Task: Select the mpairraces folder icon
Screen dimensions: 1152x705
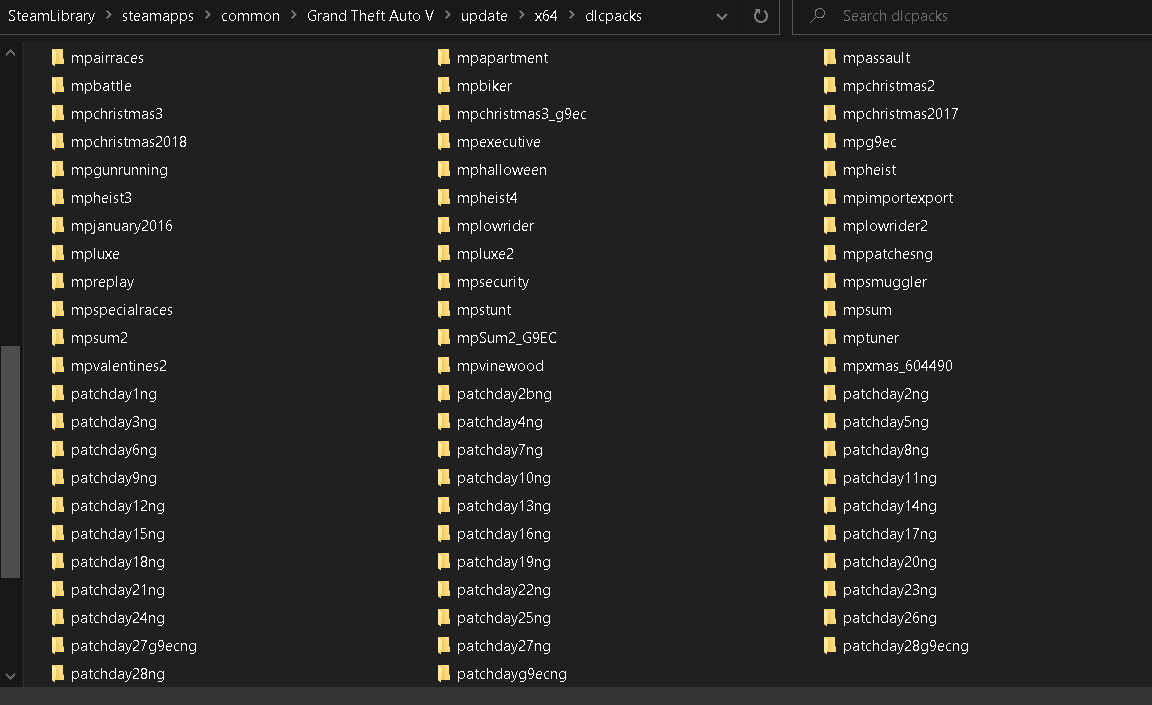Action: pos(58,57)
